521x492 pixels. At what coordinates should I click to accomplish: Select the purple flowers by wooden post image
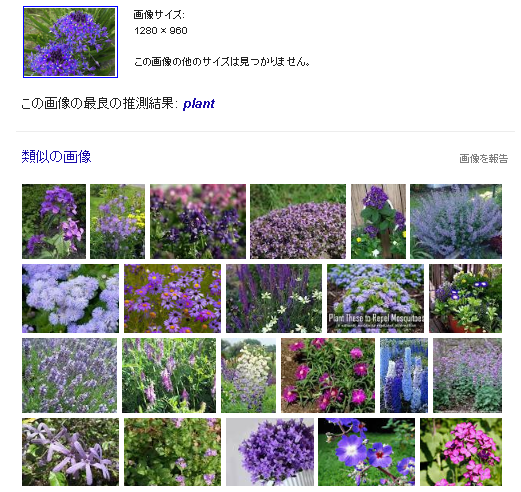378,221
